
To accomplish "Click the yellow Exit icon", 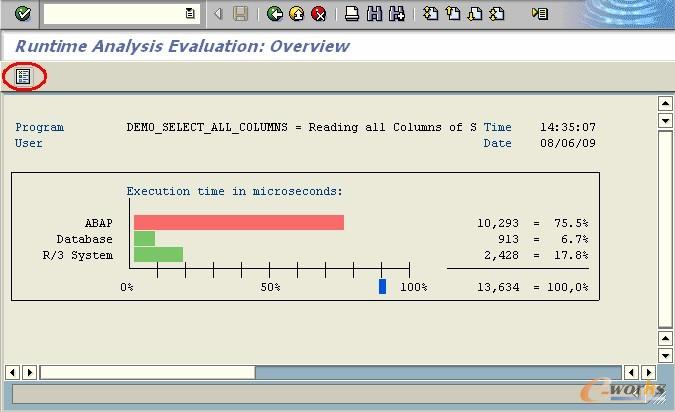I will tap(297, 14).
